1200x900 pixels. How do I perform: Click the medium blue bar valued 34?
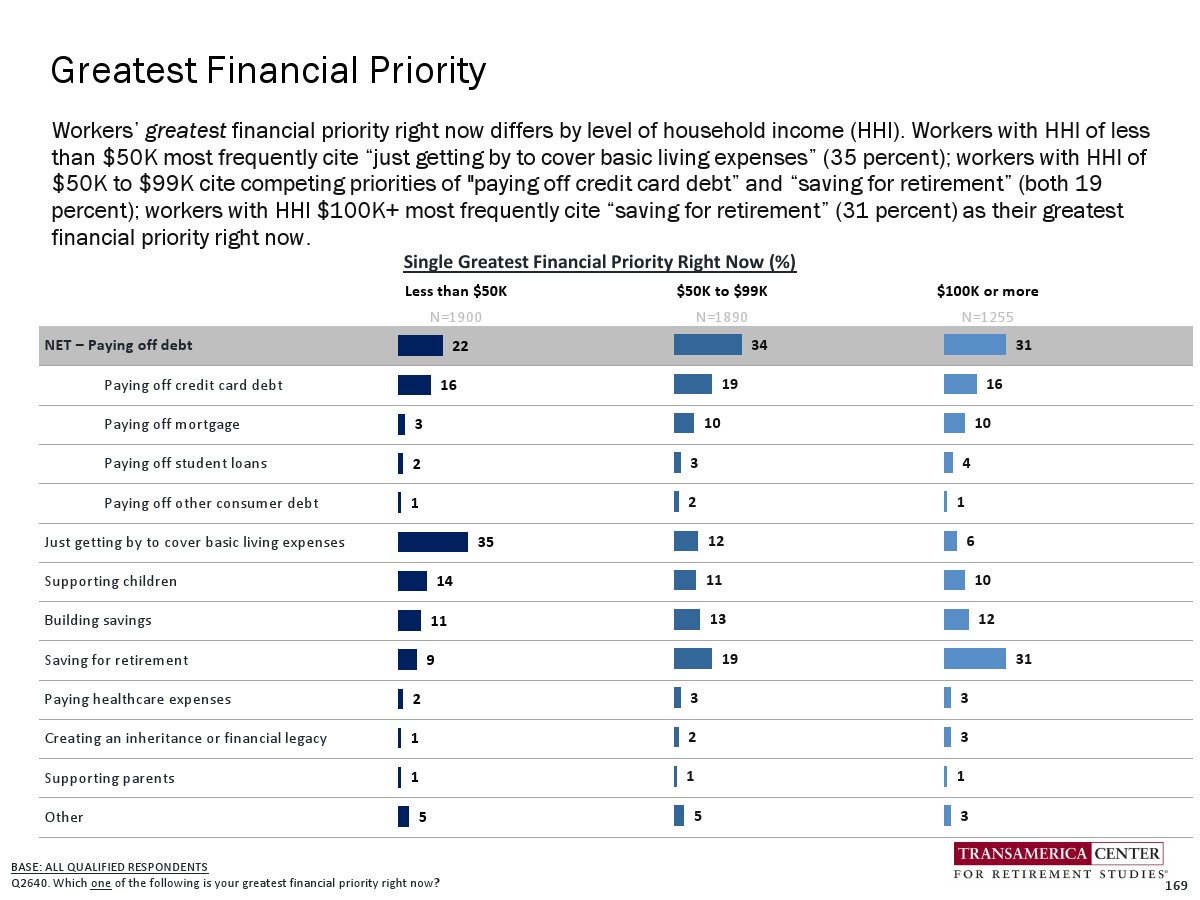(x=707, y=345)
